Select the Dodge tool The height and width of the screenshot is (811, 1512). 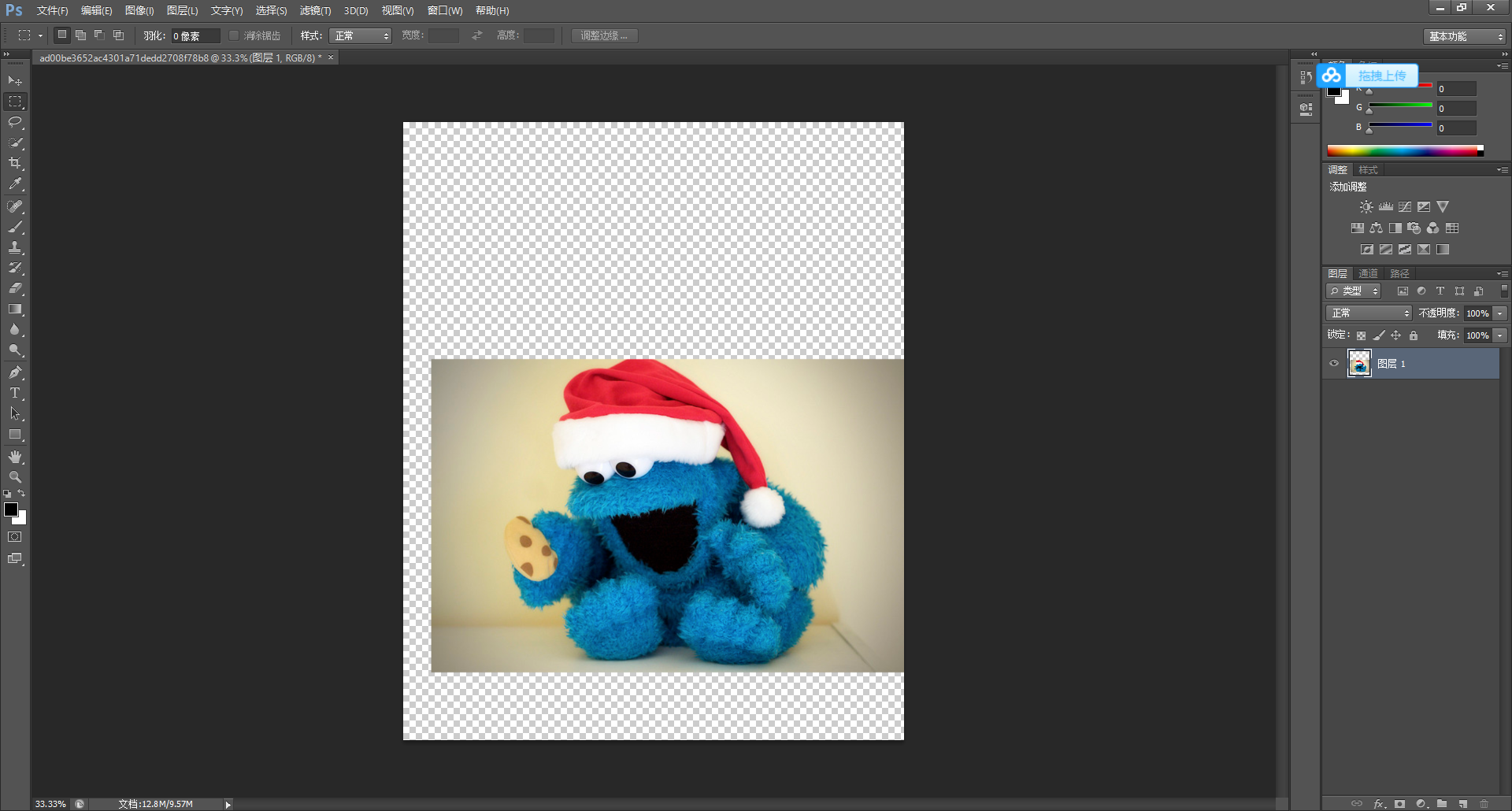point(15,350)
